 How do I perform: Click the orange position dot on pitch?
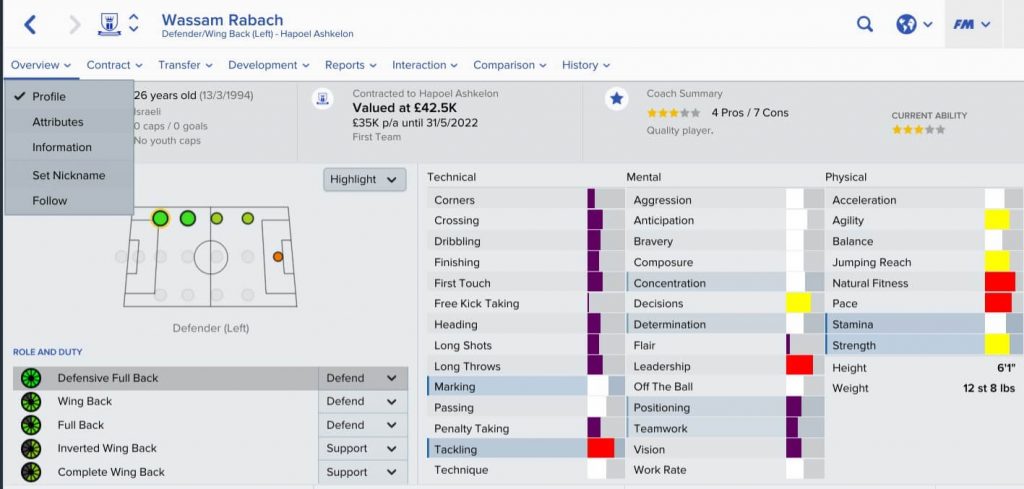277,257
